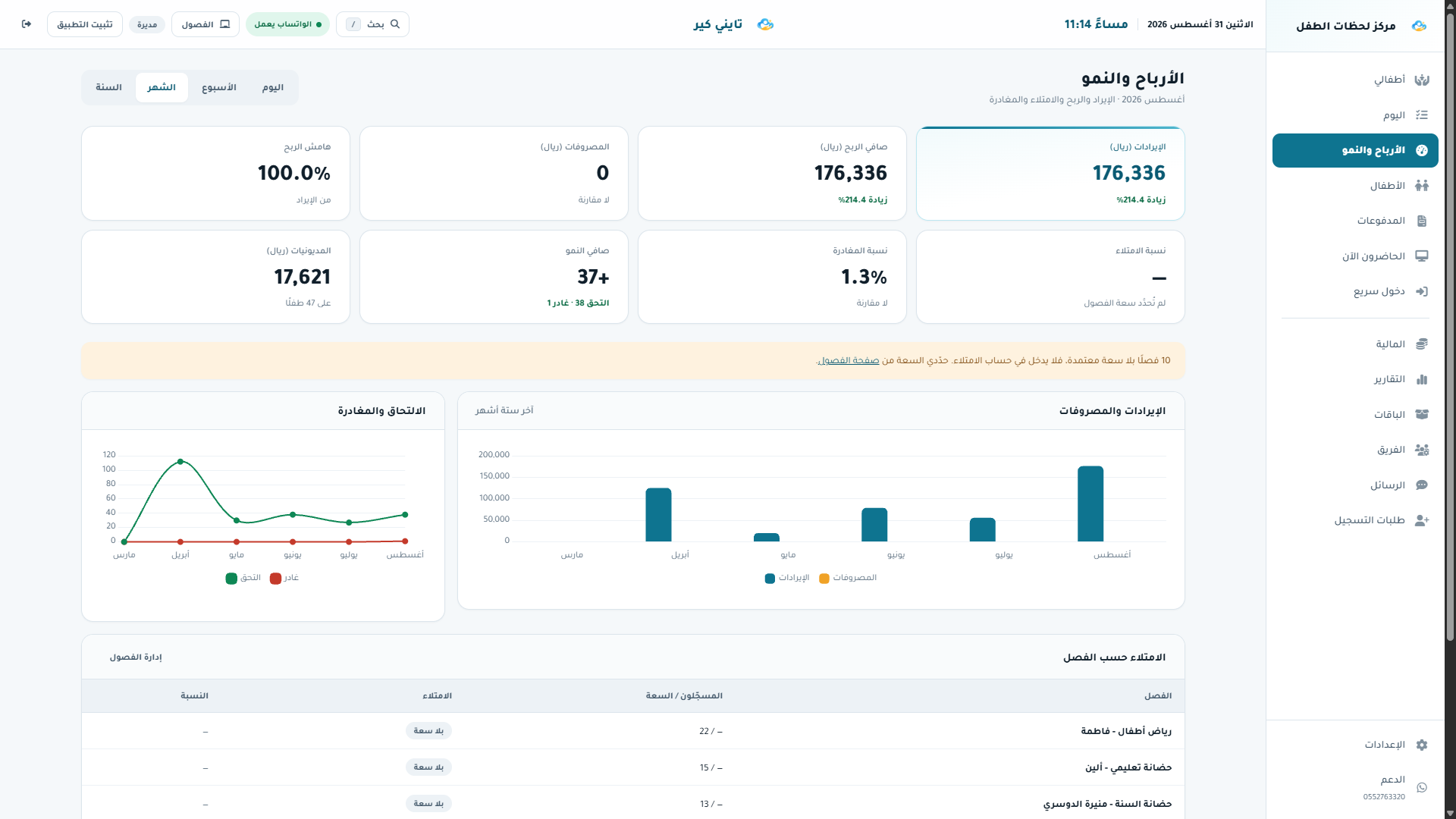1456x819 pixels.
Task: Open المدفوعات from the sidebar
Action: (x=1355, y=221)
